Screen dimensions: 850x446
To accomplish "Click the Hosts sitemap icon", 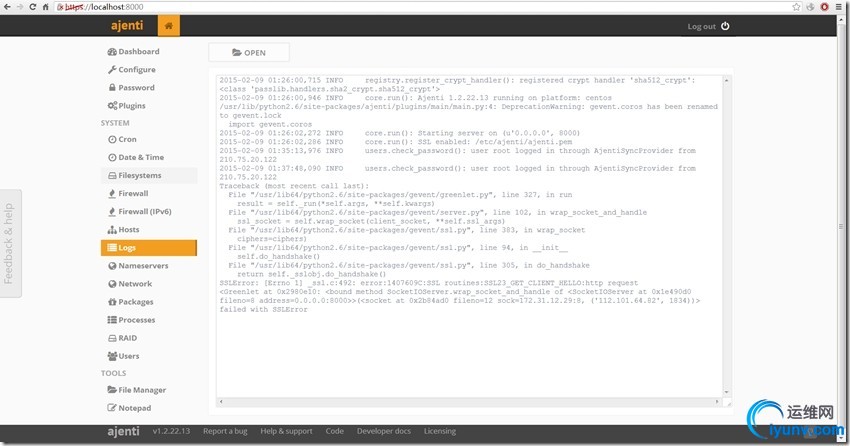I will (x=112, y=230).
